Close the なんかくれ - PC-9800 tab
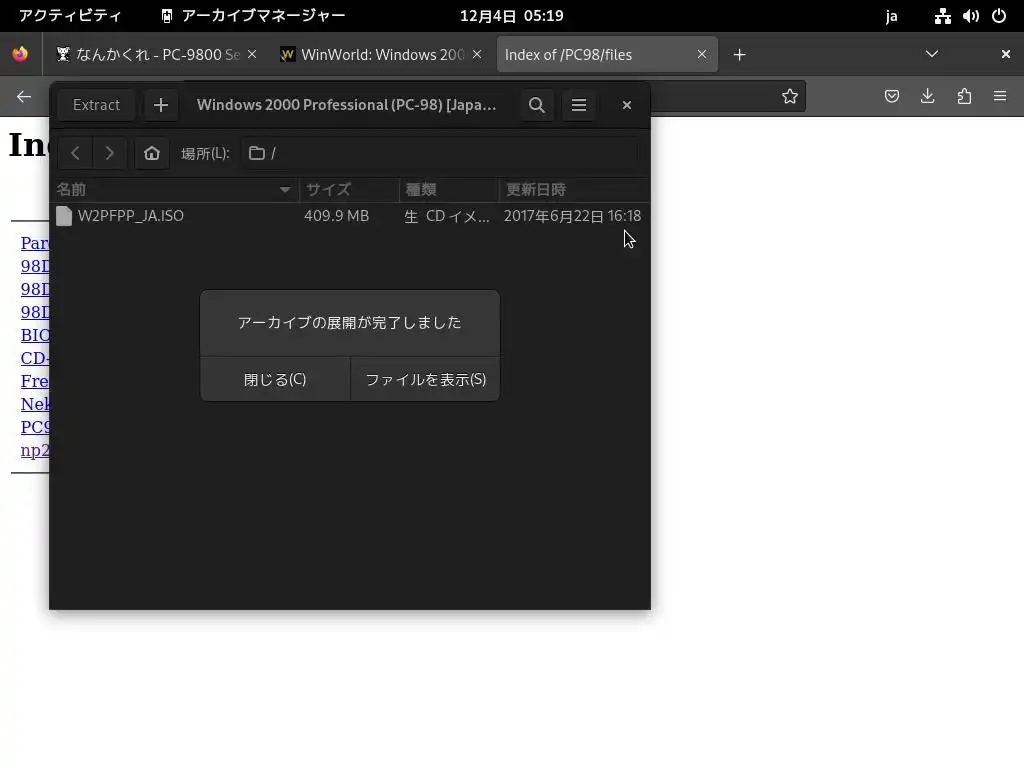The width and height of the screenshot is (1024, 768). pos(252,54)
